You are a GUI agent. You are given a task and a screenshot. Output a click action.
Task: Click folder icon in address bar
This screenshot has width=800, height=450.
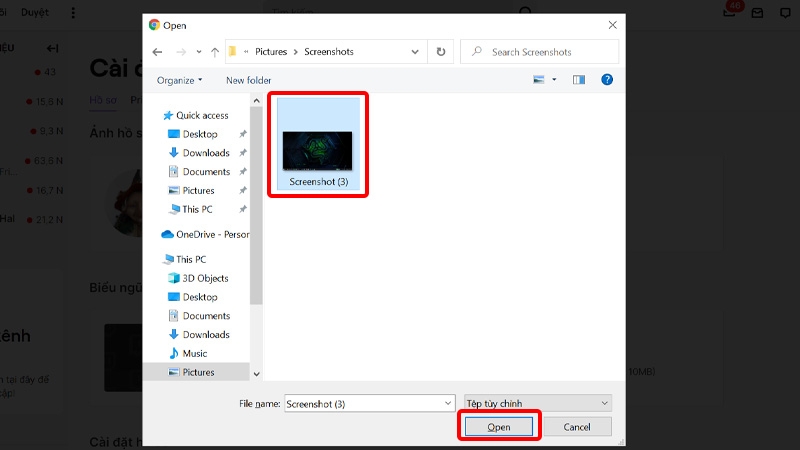click(x=233, y=52)
